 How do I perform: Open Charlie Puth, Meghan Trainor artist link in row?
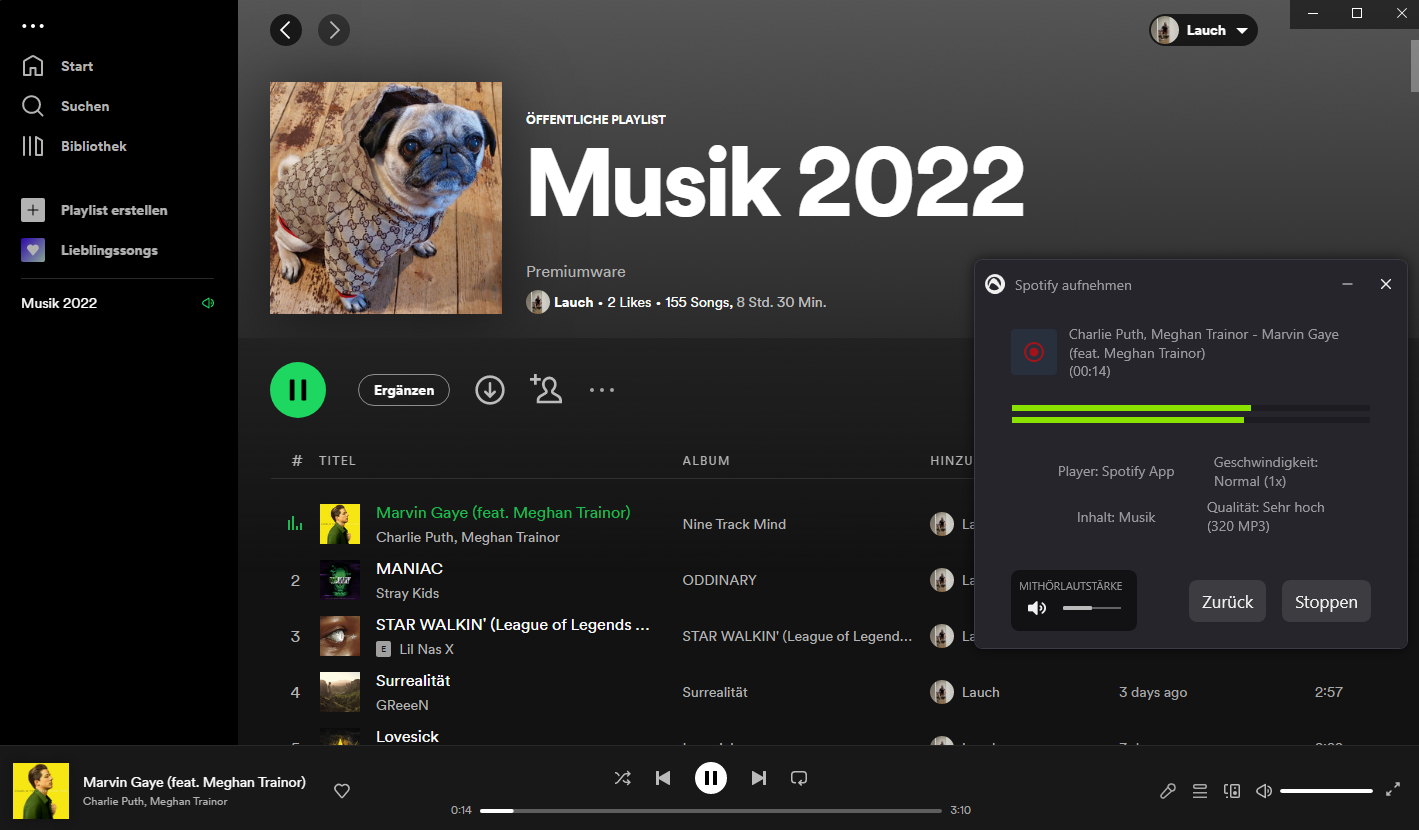click(468, 537)
